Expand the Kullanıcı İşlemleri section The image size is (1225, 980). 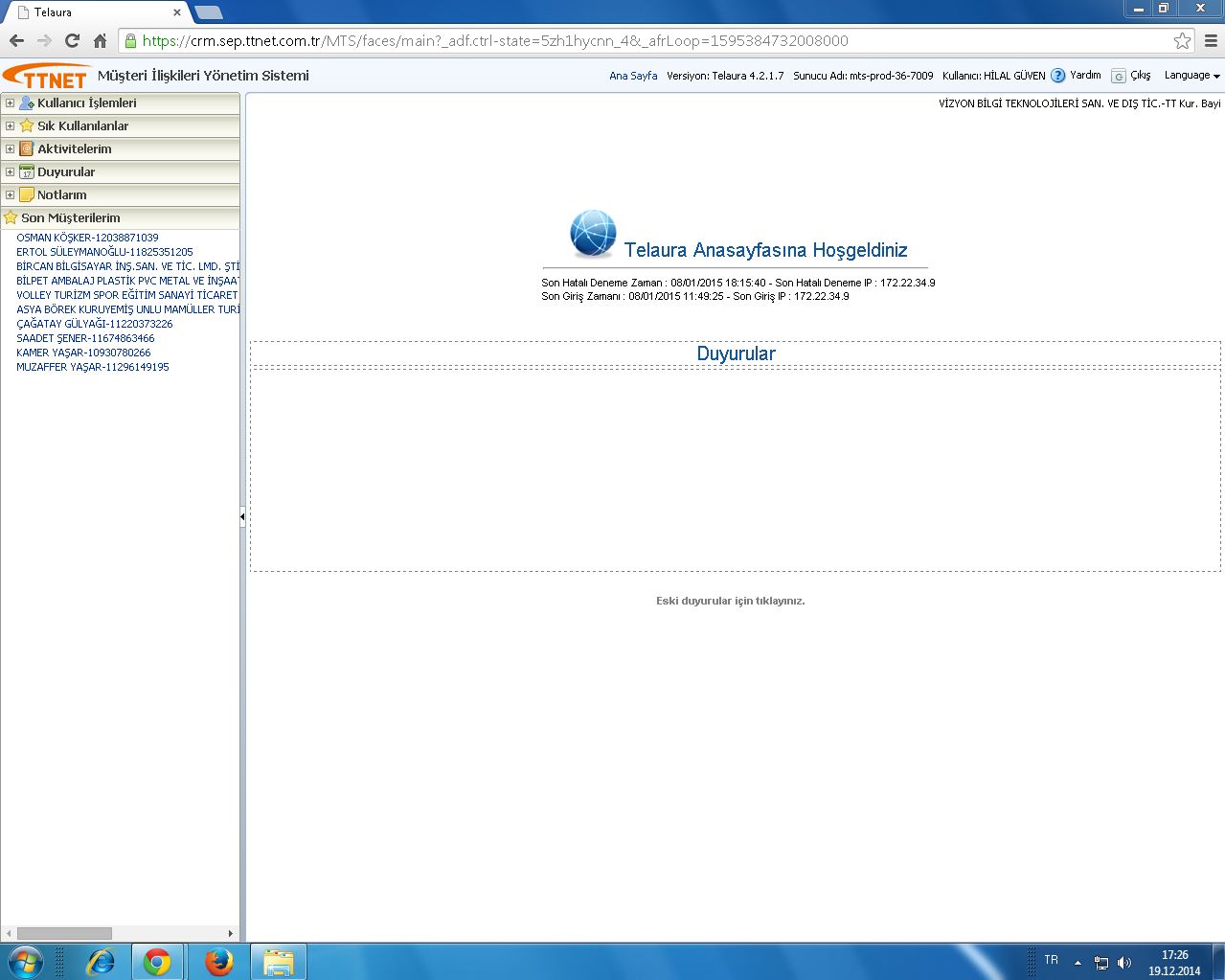click(x=10, y=103)
